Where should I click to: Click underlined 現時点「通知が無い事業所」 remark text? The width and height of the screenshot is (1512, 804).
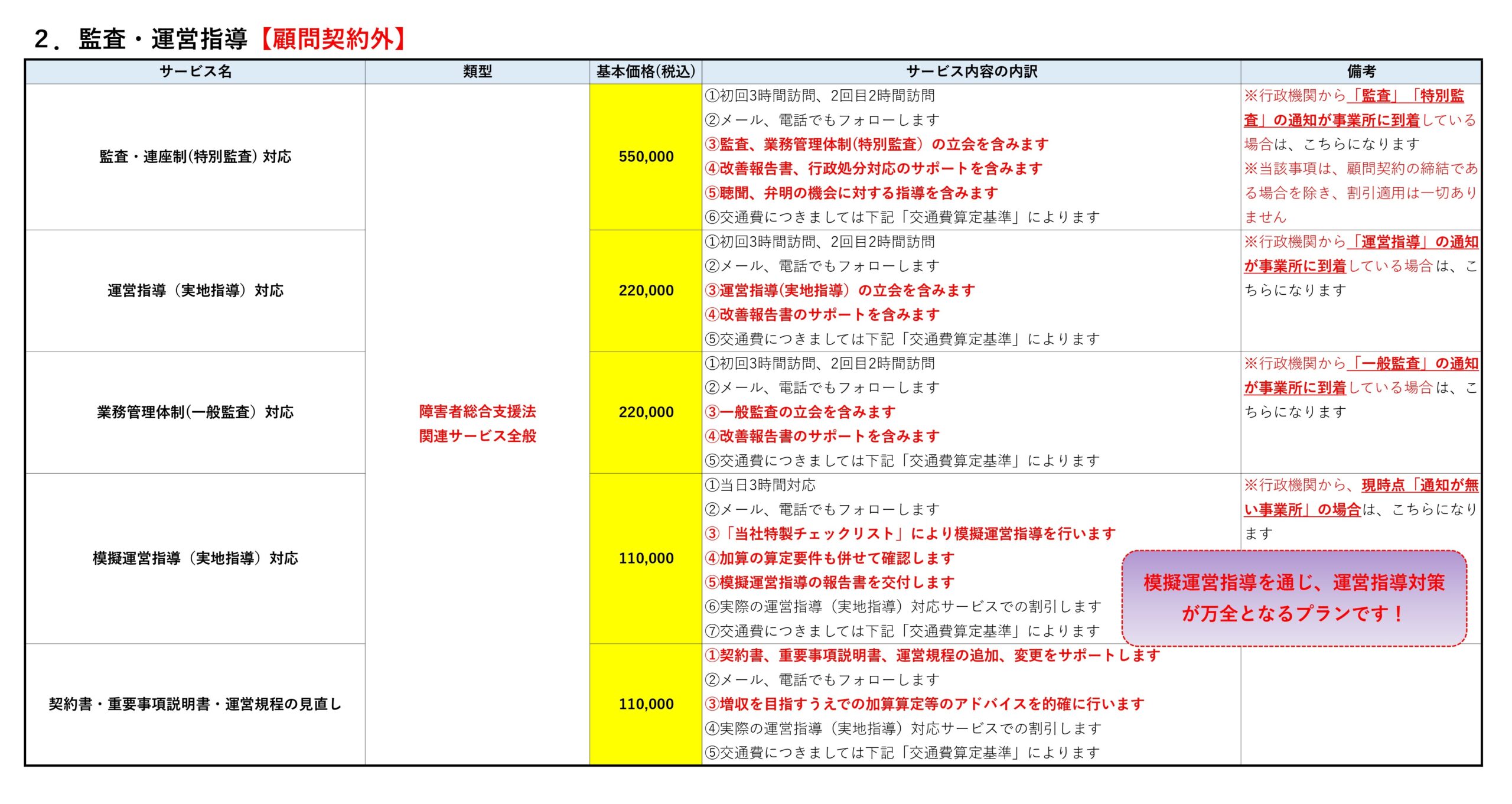pyautogui.click(x=1419, y=486)
